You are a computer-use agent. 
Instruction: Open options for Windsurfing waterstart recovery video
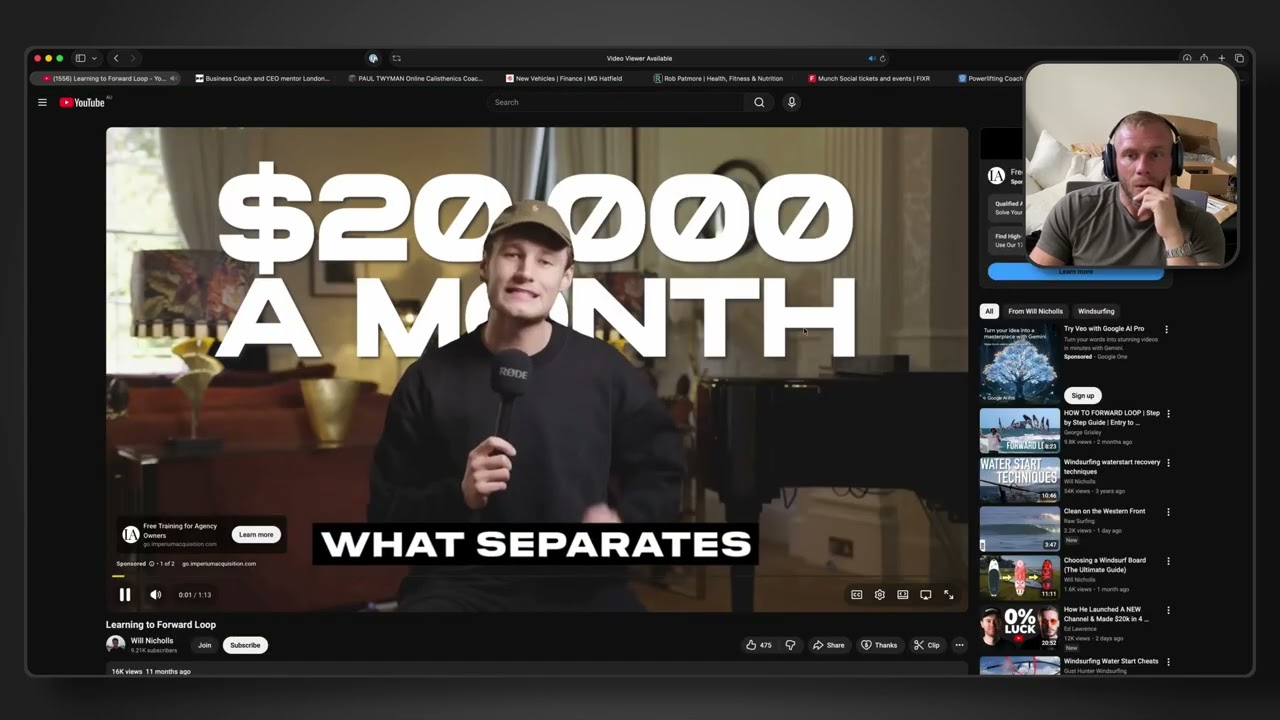pos(1168,463)
